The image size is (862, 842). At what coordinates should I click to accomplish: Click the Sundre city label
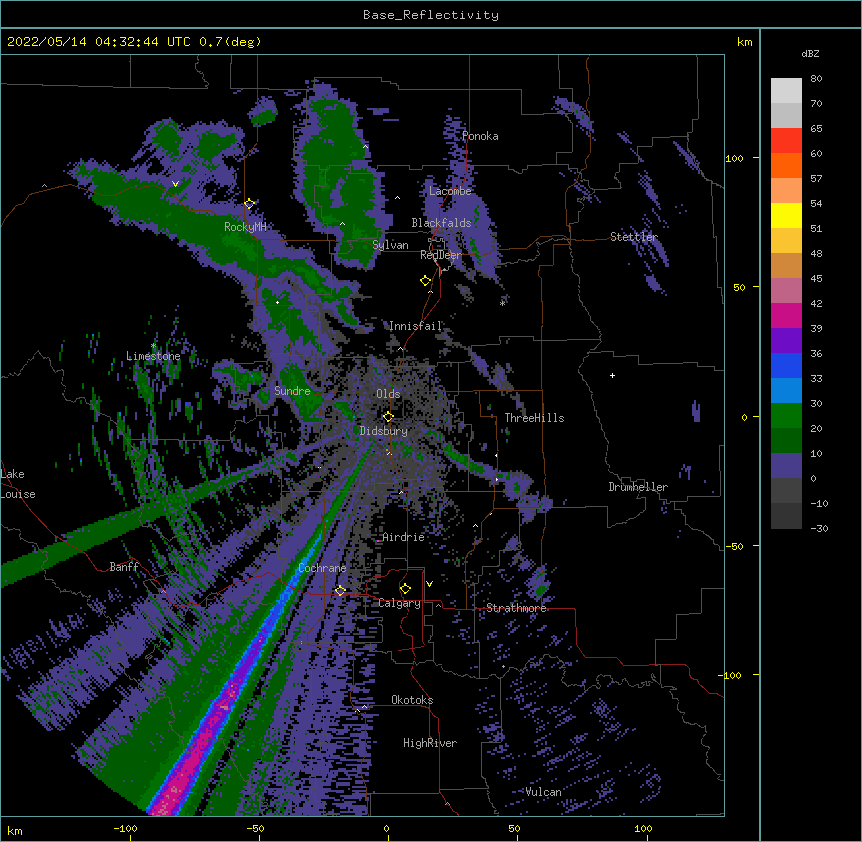point(292,391)
